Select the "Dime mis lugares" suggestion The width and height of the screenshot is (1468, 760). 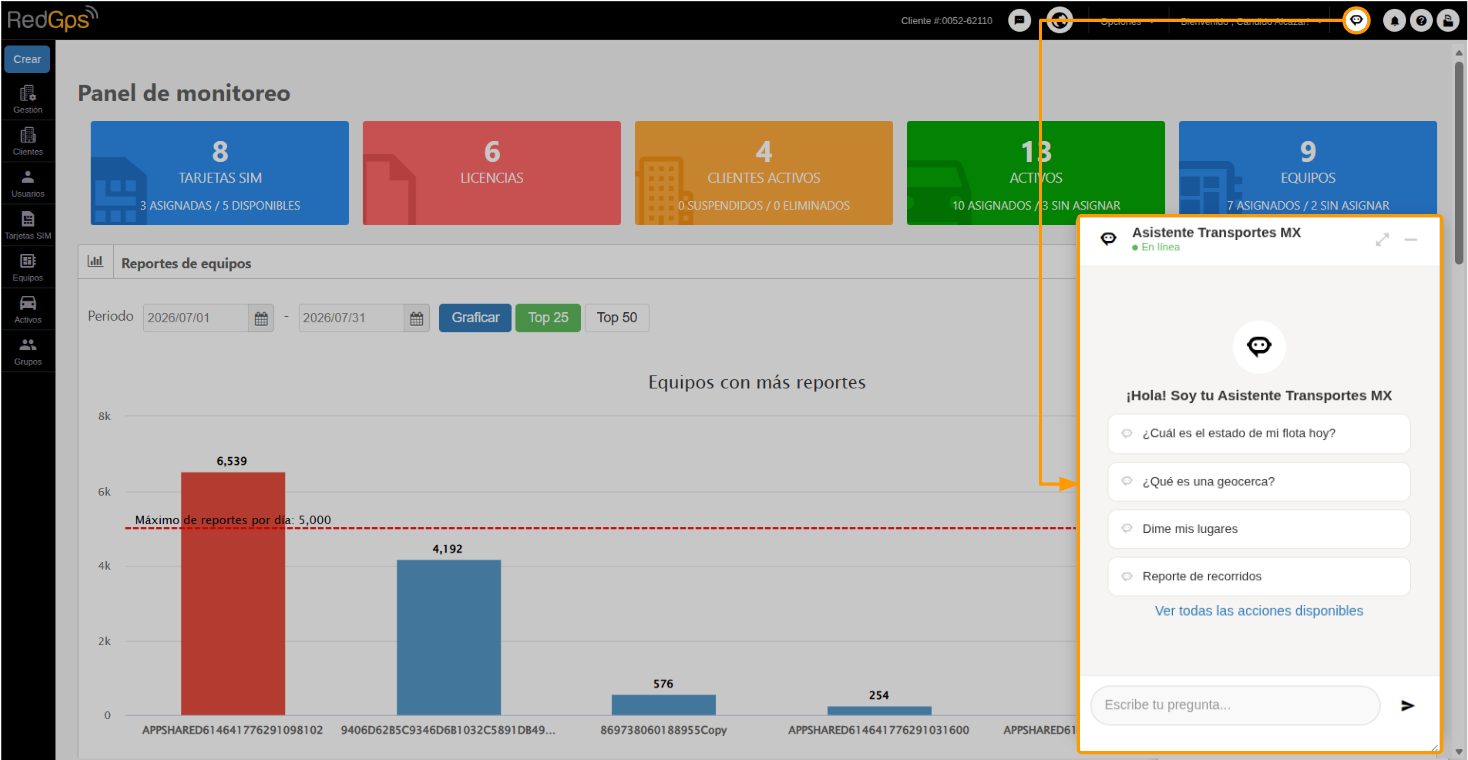click(1259, 529)
